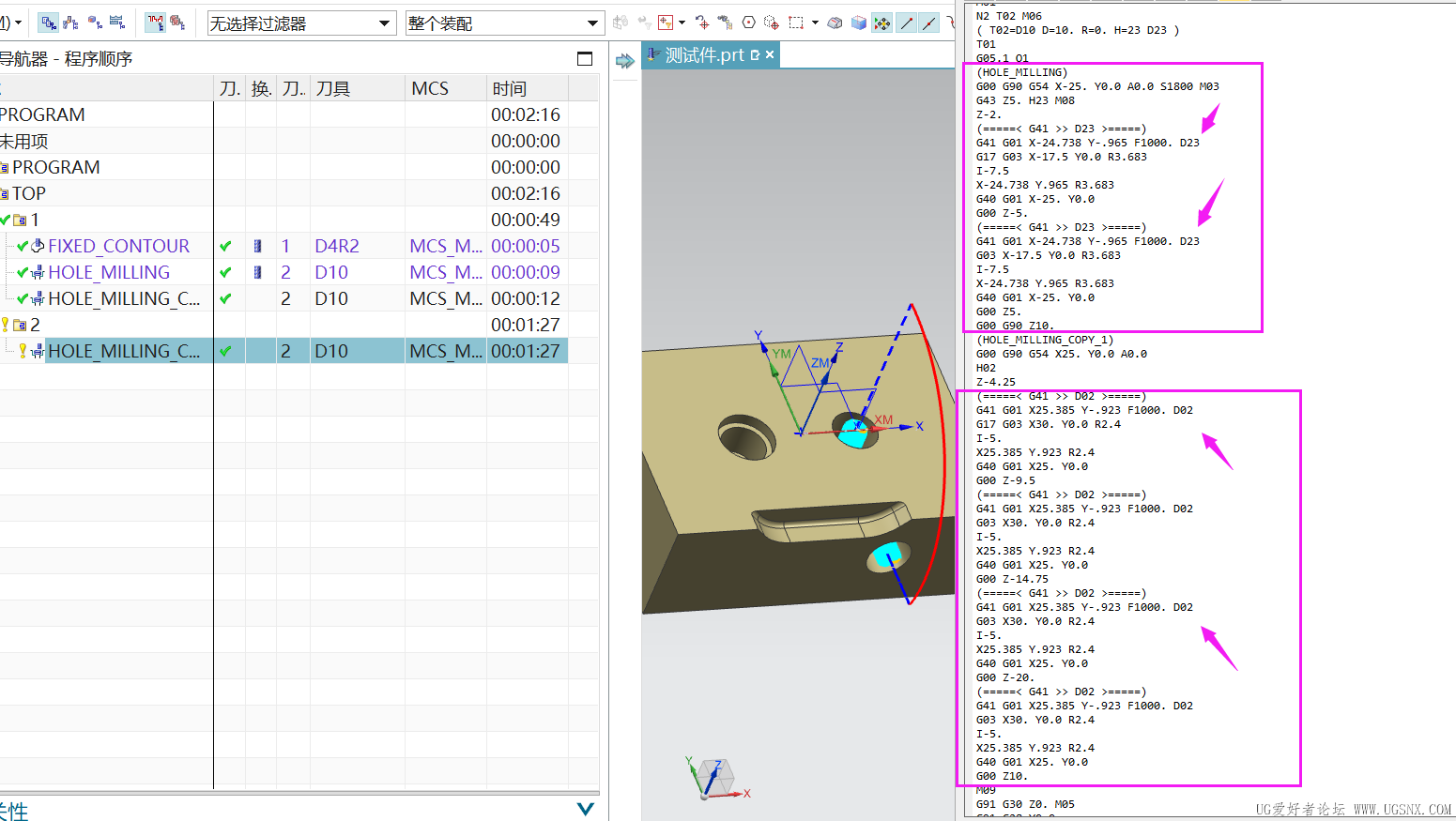Click the face selection gray block icon

[x=835, y=23]
